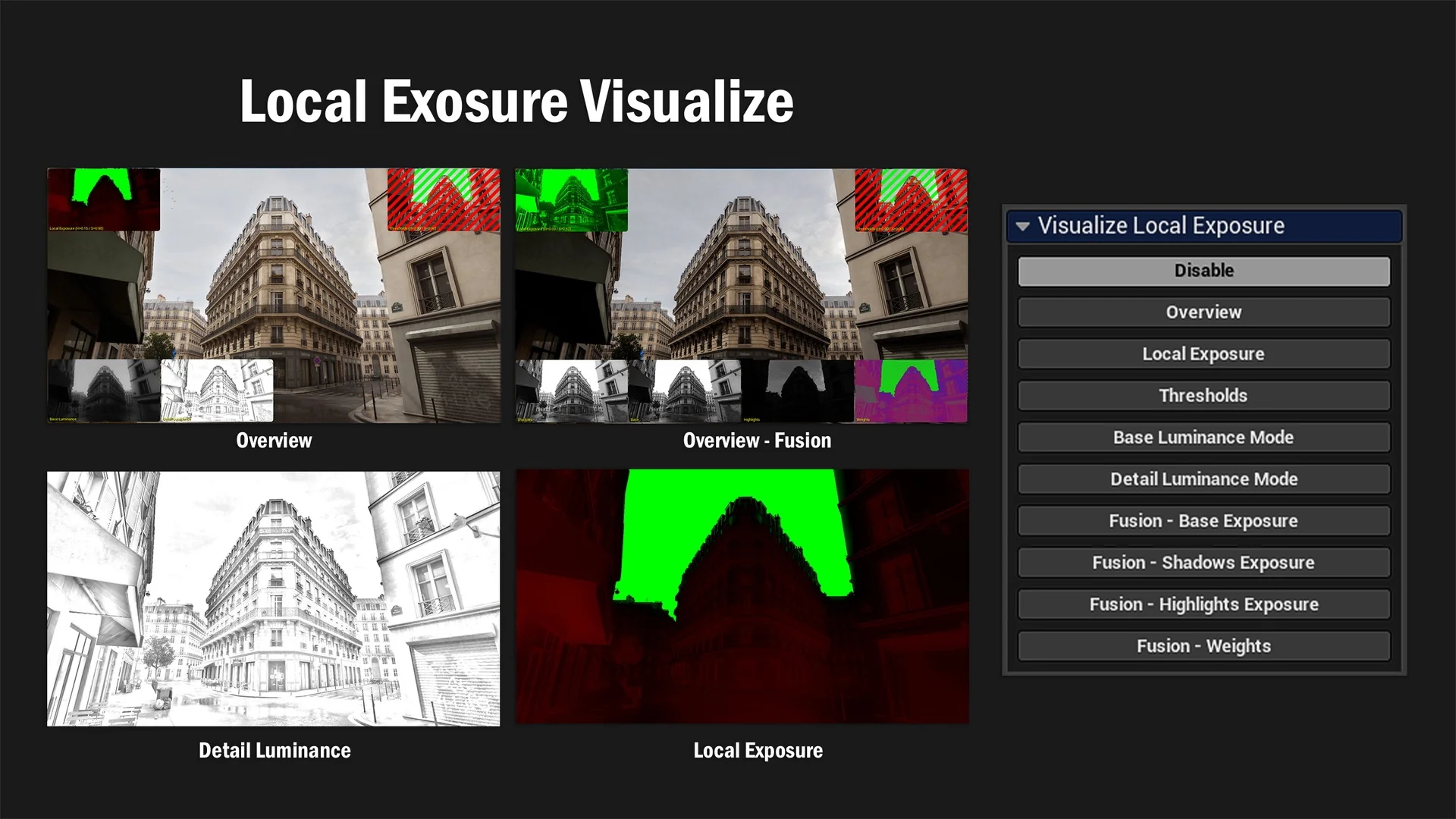This screenshot has width=1456, height=819.
Task: Click the Visualize Local Exposure header title
Action: (1160, 226)
